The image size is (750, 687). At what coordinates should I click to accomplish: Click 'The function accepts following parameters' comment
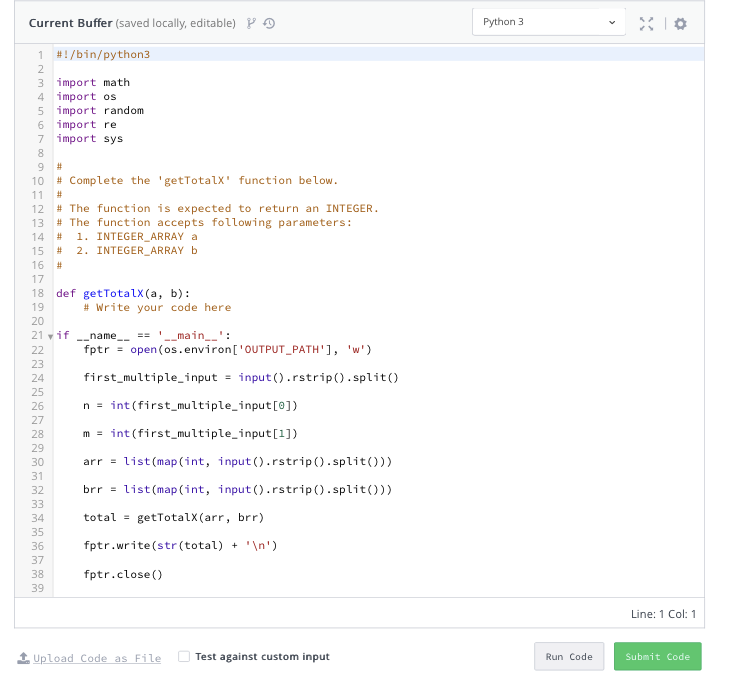pyautogui.click(x=204, y=222)
